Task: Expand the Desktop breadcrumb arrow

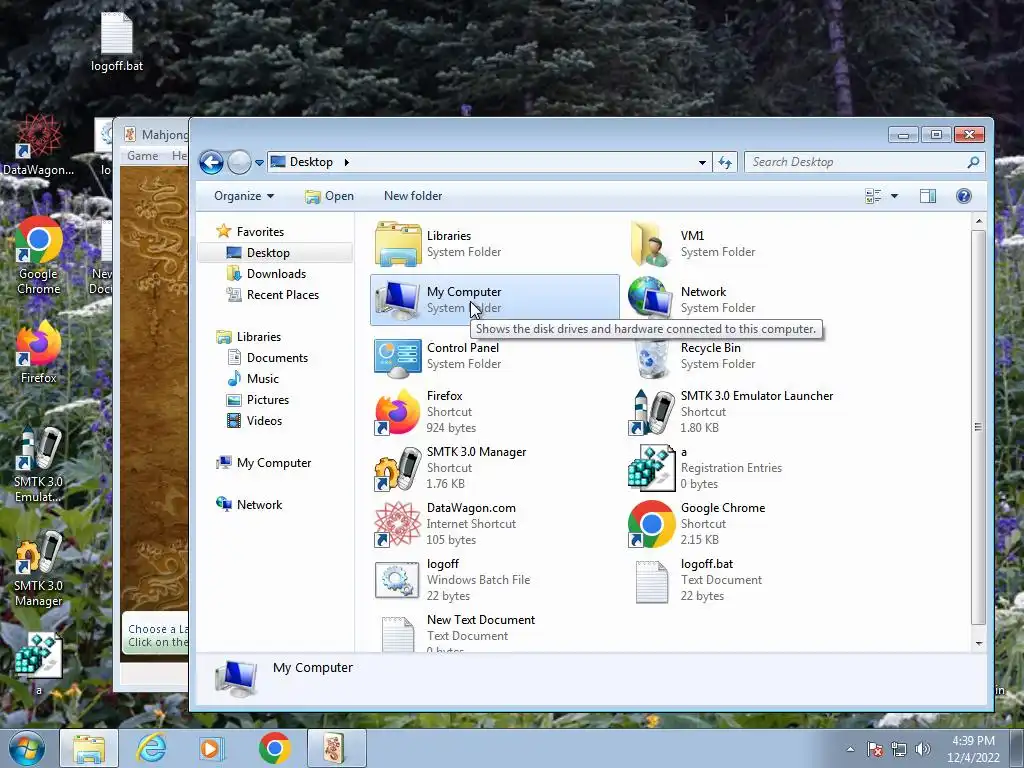Action: click(x=346, y=162)
